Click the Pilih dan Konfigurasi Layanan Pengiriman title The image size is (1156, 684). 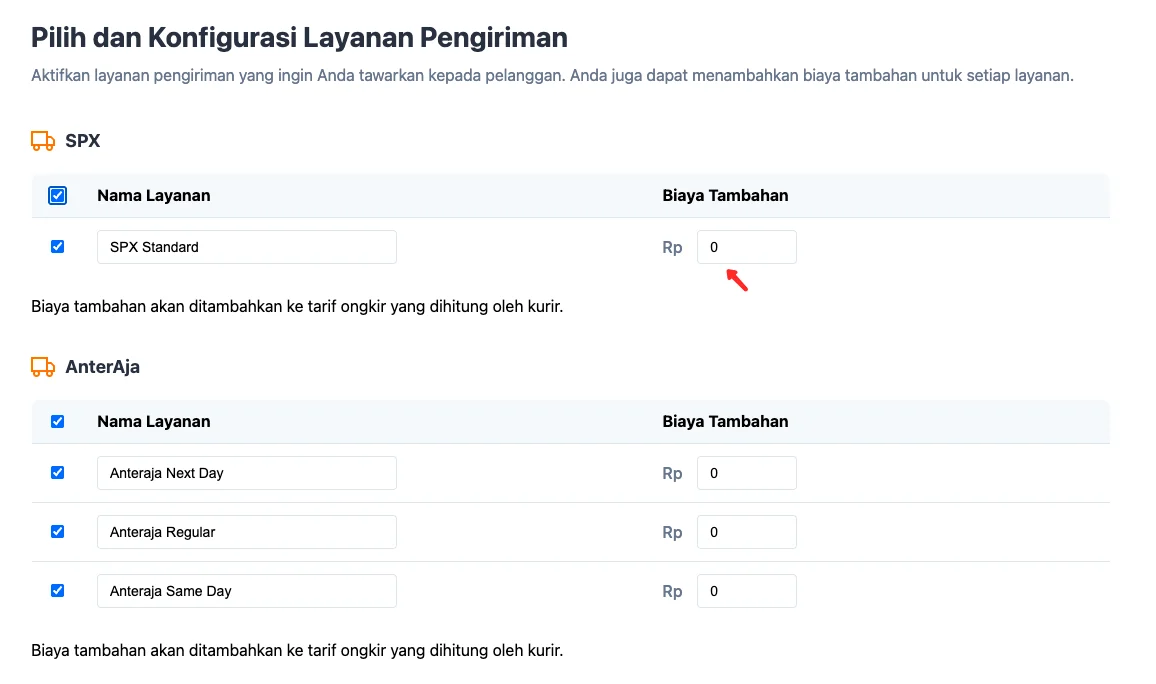tap(300, 37)
